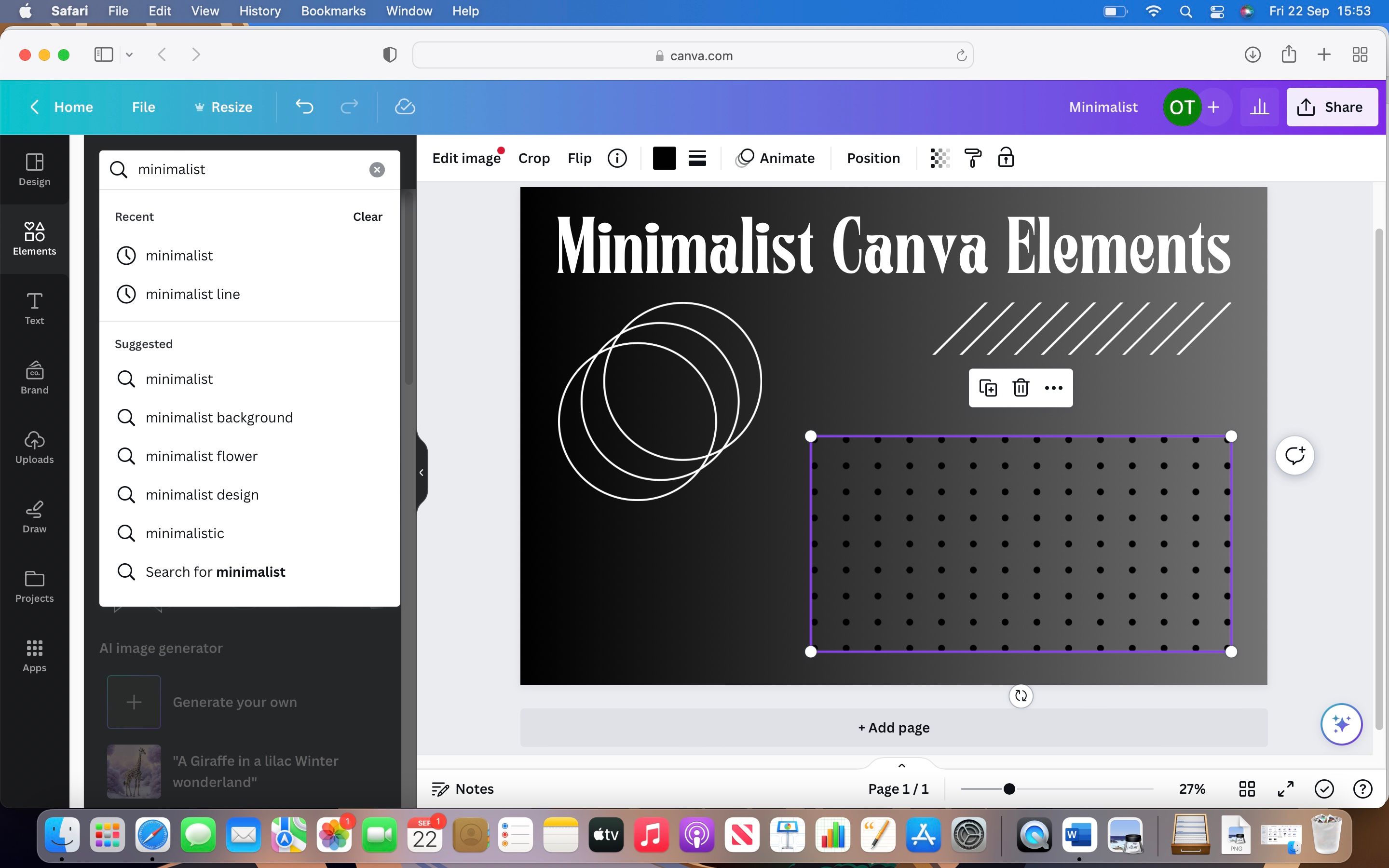Open the File menu in Canva
The image size is (1389, 868).
(x=143, y=107)
